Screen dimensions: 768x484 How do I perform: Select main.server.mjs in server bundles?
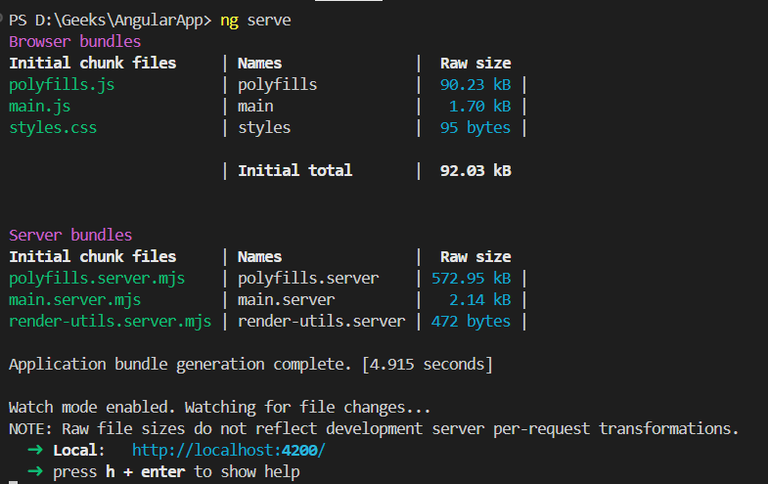[x=75, y=300]
